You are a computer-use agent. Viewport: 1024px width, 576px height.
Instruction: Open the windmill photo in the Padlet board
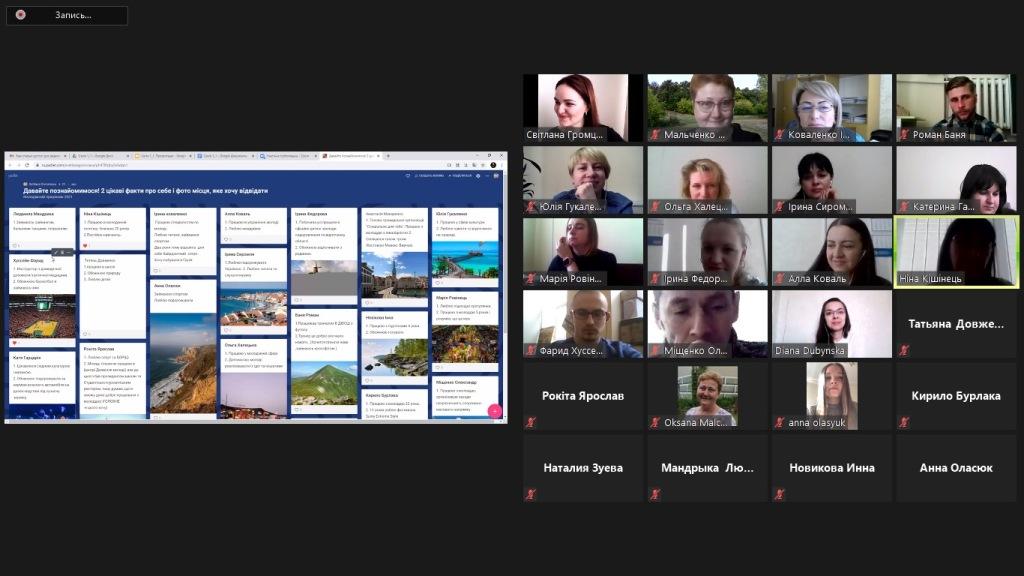tap(324, 278)
